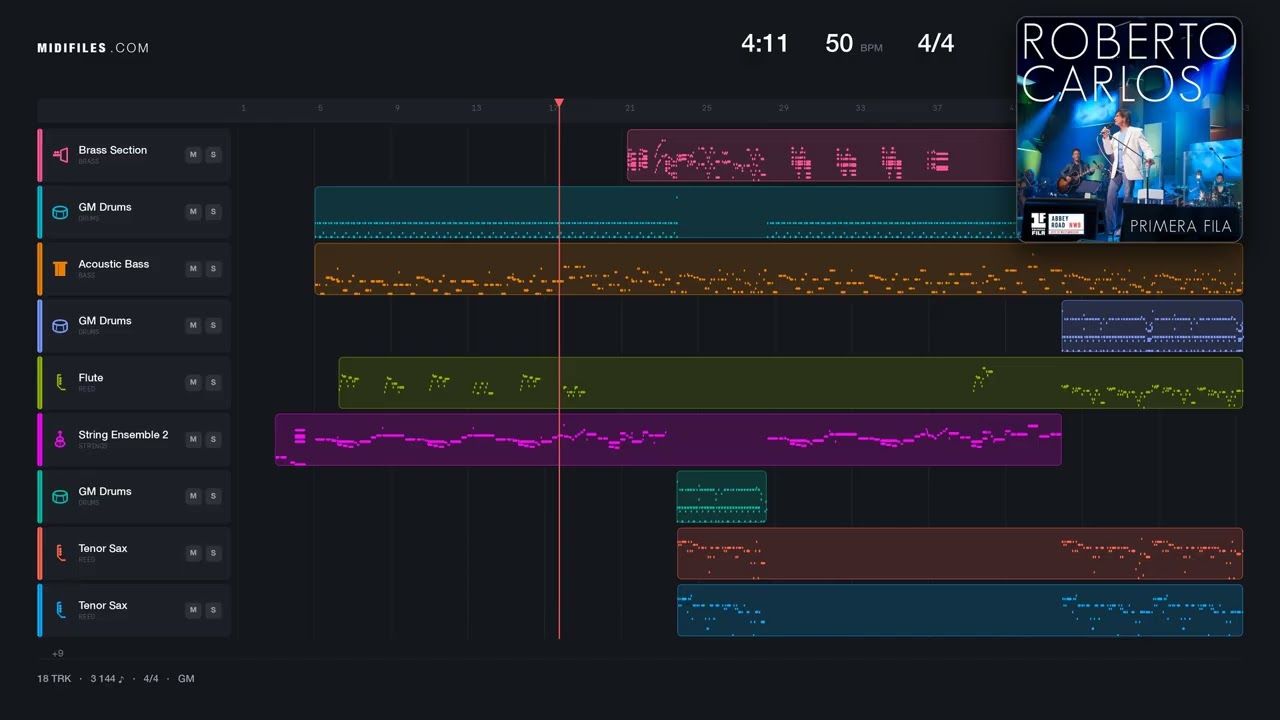The width and height of the screenshot is (1280, 720).
Task: Select the olive Flute clip
Action: click(x=791, y=383)
